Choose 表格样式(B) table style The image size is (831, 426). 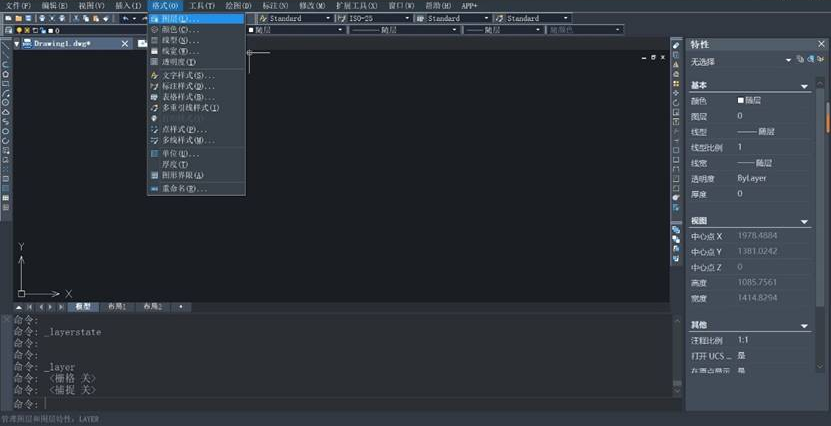point(196,97)
